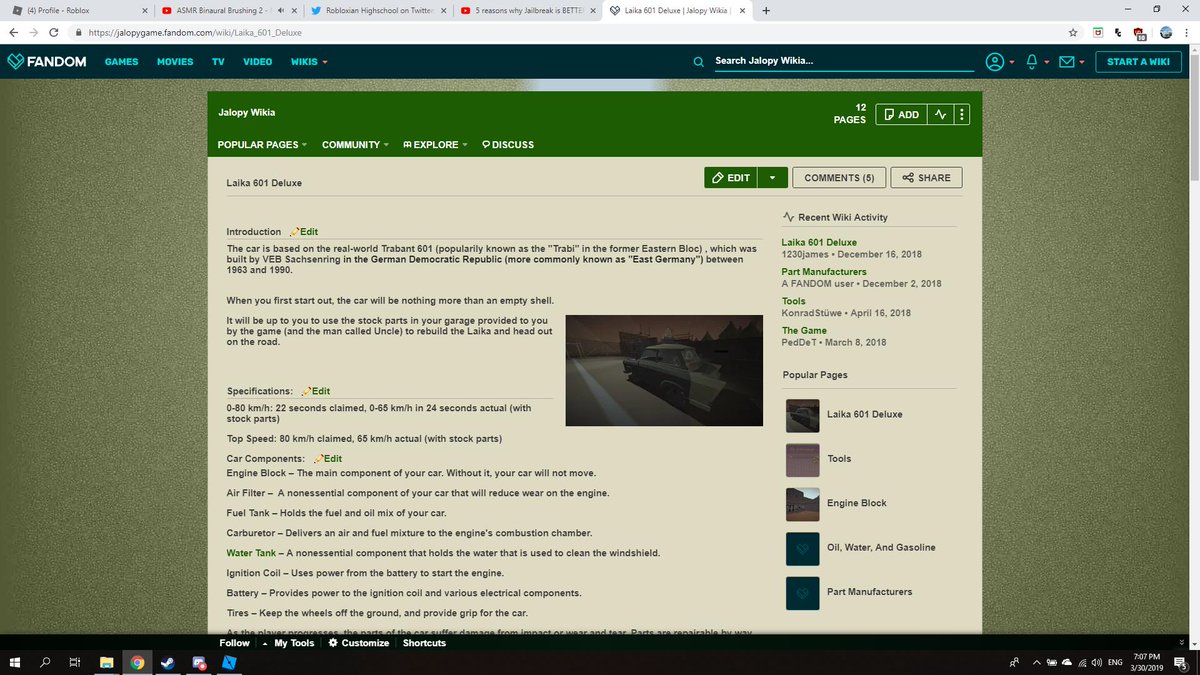Click the SHARE button
This screenshot has height=675, width=1200.
coord(926,178)
